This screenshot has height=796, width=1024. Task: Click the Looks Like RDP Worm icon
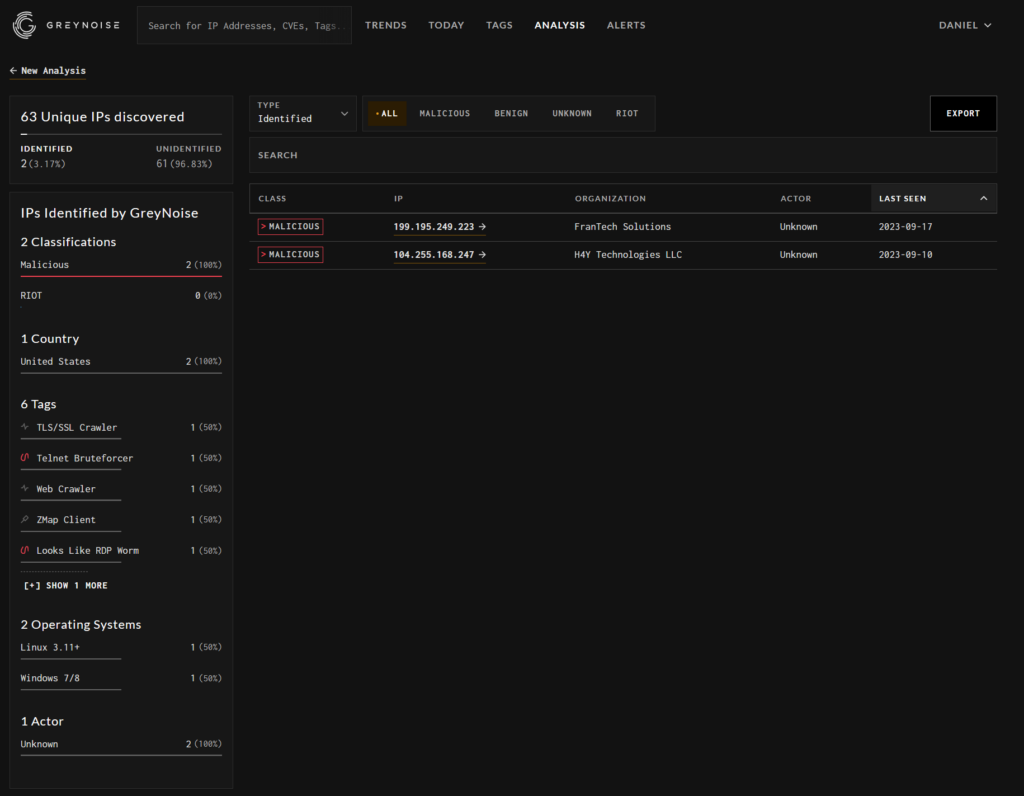pos(25,550)
